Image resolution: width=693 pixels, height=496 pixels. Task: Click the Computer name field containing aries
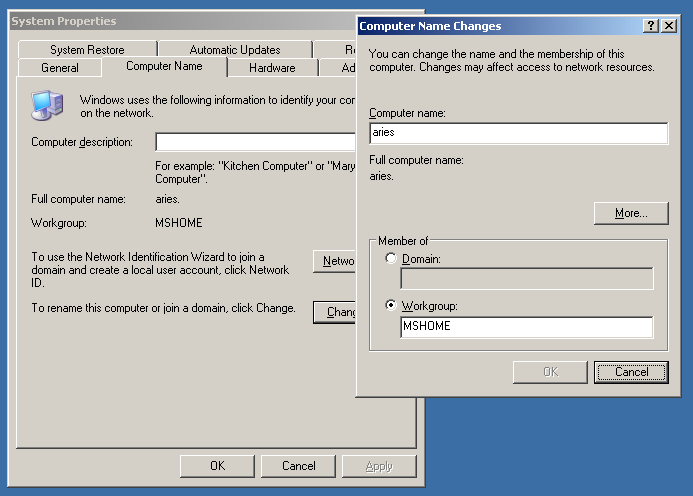pos(518,132)
